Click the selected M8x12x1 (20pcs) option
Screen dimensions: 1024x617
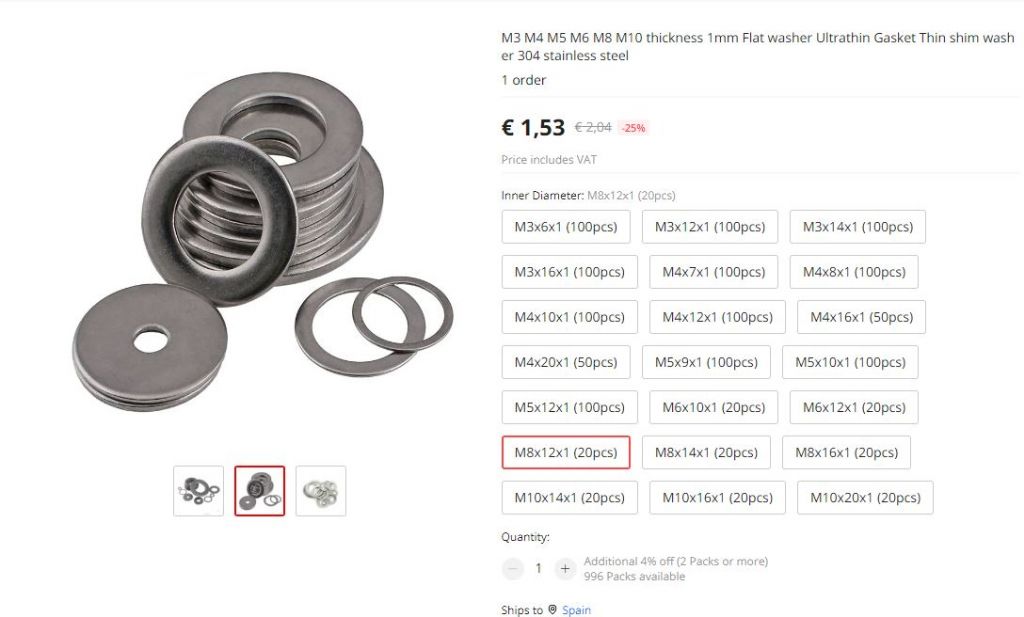566,452
